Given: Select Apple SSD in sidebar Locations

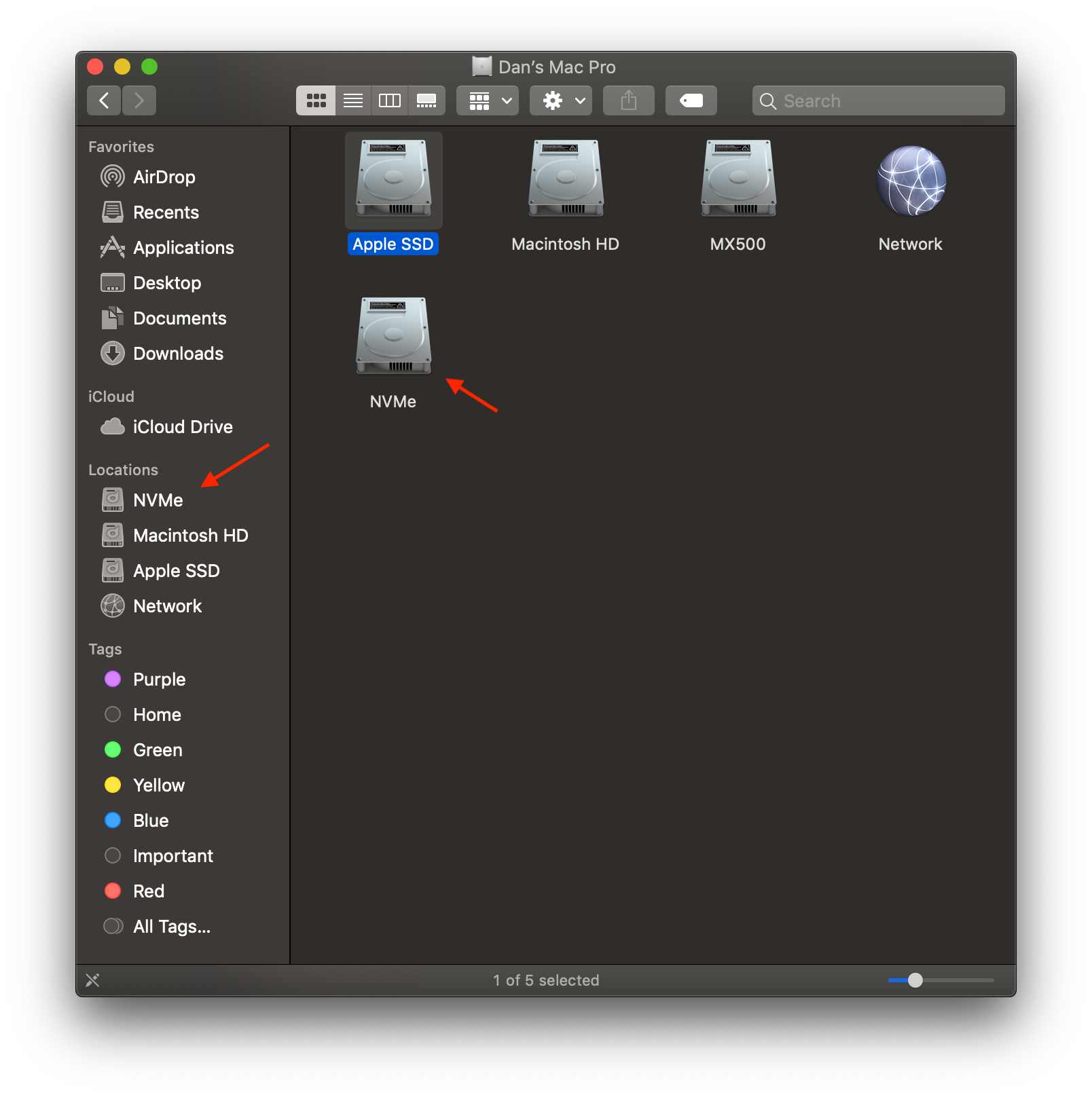Looking at the screenshot, I should [183, 571].
